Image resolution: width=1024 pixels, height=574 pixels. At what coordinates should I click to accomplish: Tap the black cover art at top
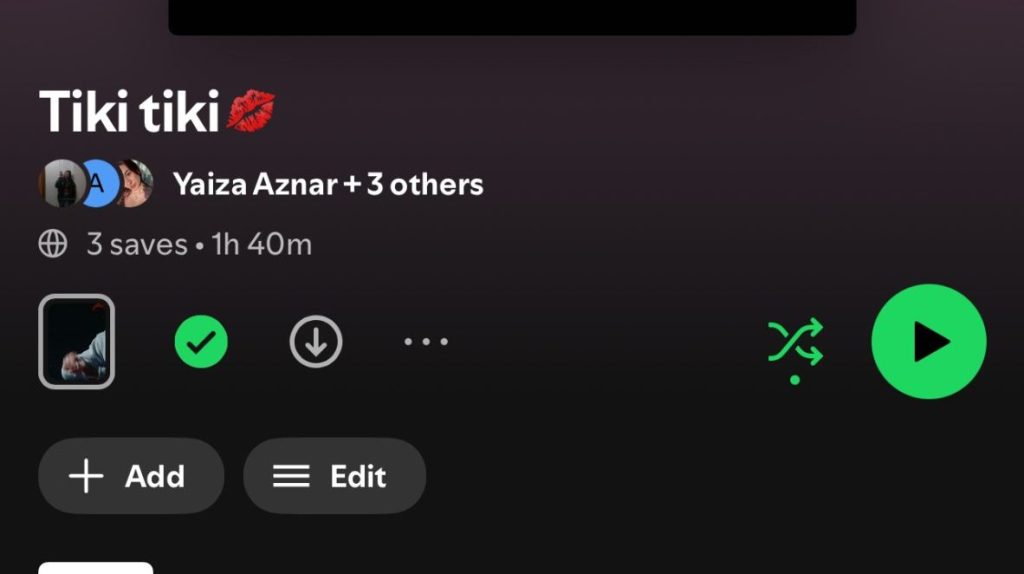pyautogui.click(x=512, y=17)
